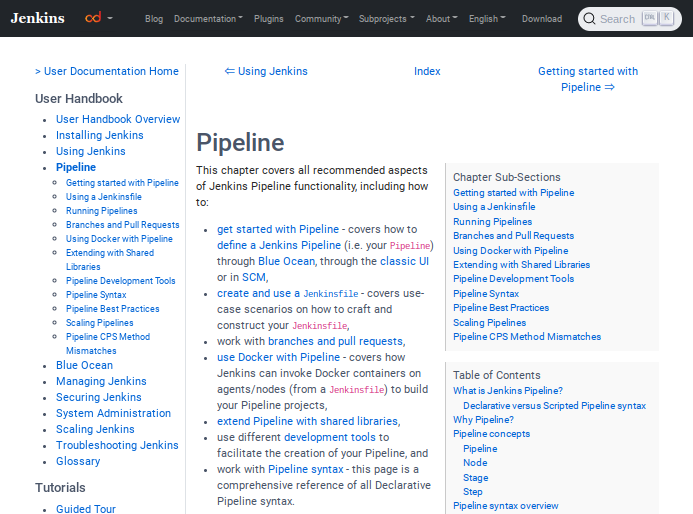
Task: Navigate to Getting started with Pipeline next link
Action: point(588,79)
